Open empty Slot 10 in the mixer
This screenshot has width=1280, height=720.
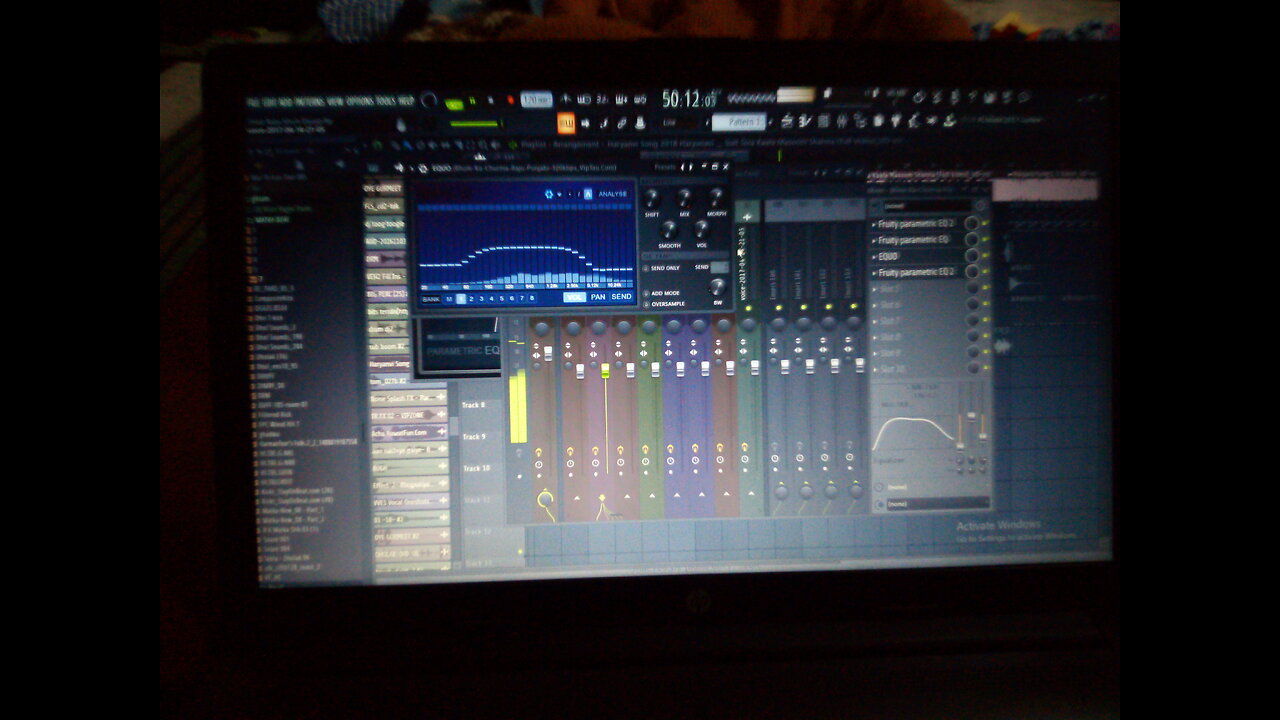click(917, 369)
